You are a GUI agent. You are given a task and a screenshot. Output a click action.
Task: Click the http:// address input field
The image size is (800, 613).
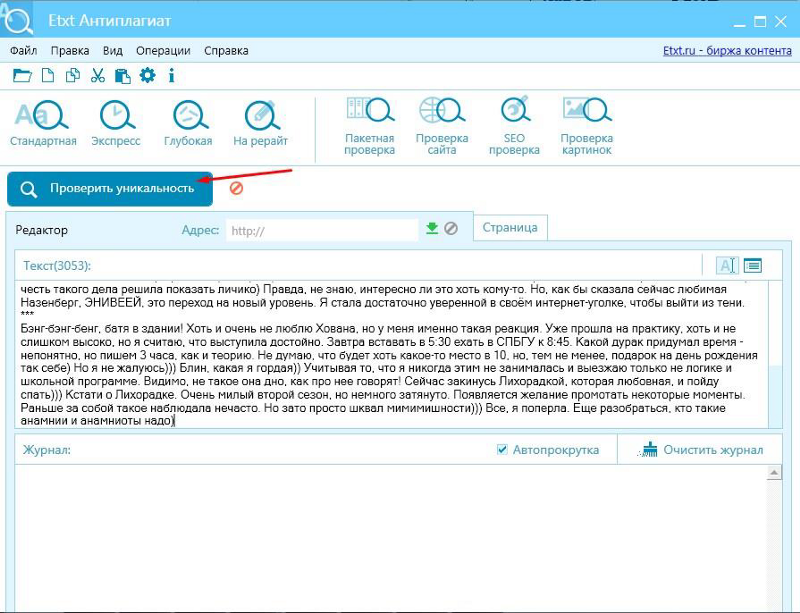[x=320, y=230]
